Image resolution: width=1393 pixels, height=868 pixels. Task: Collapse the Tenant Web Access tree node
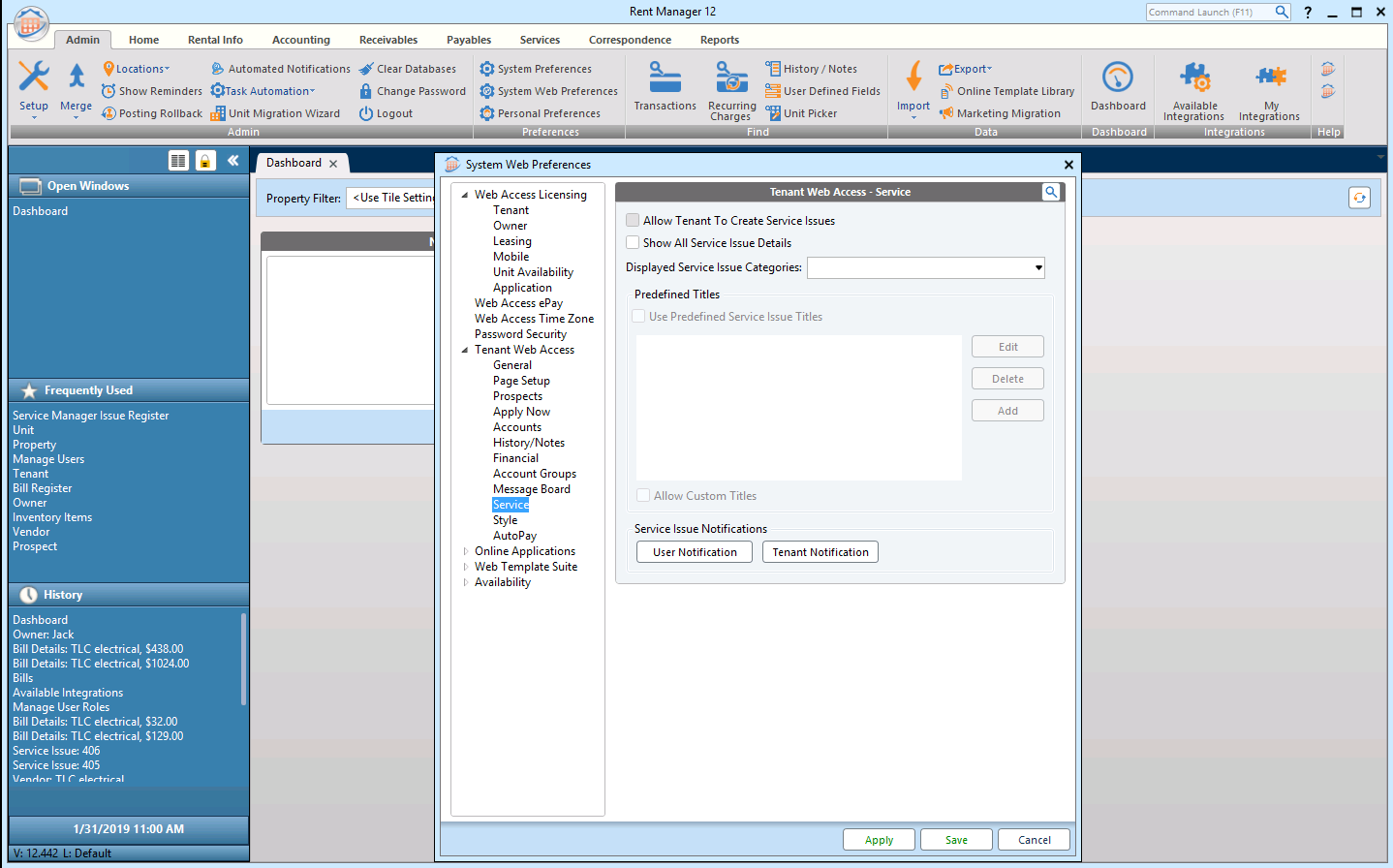pos(465,350)
